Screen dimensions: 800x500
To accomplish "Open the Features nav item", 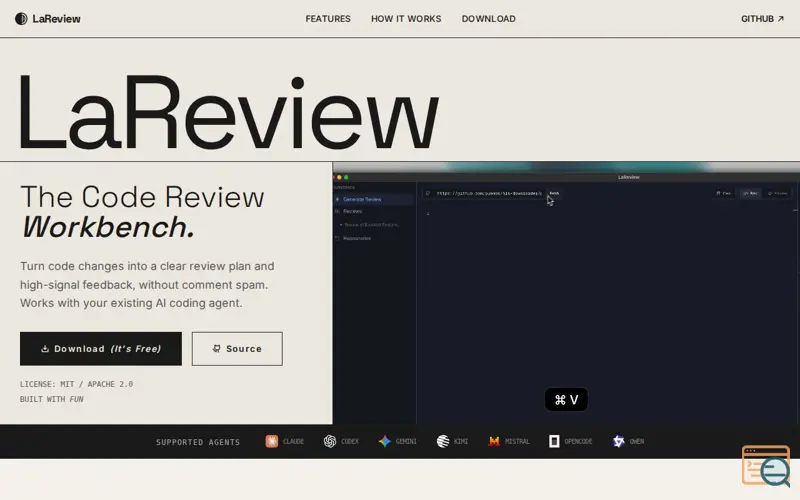I will [328, 19].
